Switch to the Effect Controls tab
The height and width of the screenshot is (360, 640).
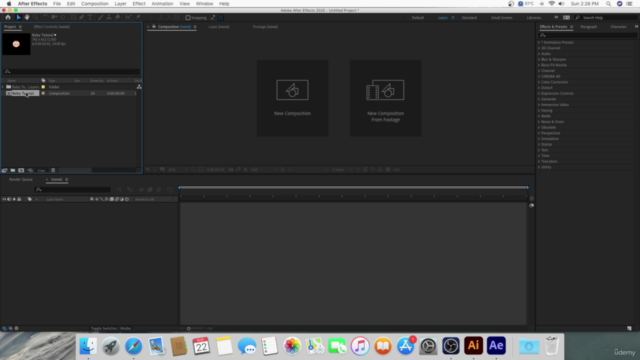(51, 27)
